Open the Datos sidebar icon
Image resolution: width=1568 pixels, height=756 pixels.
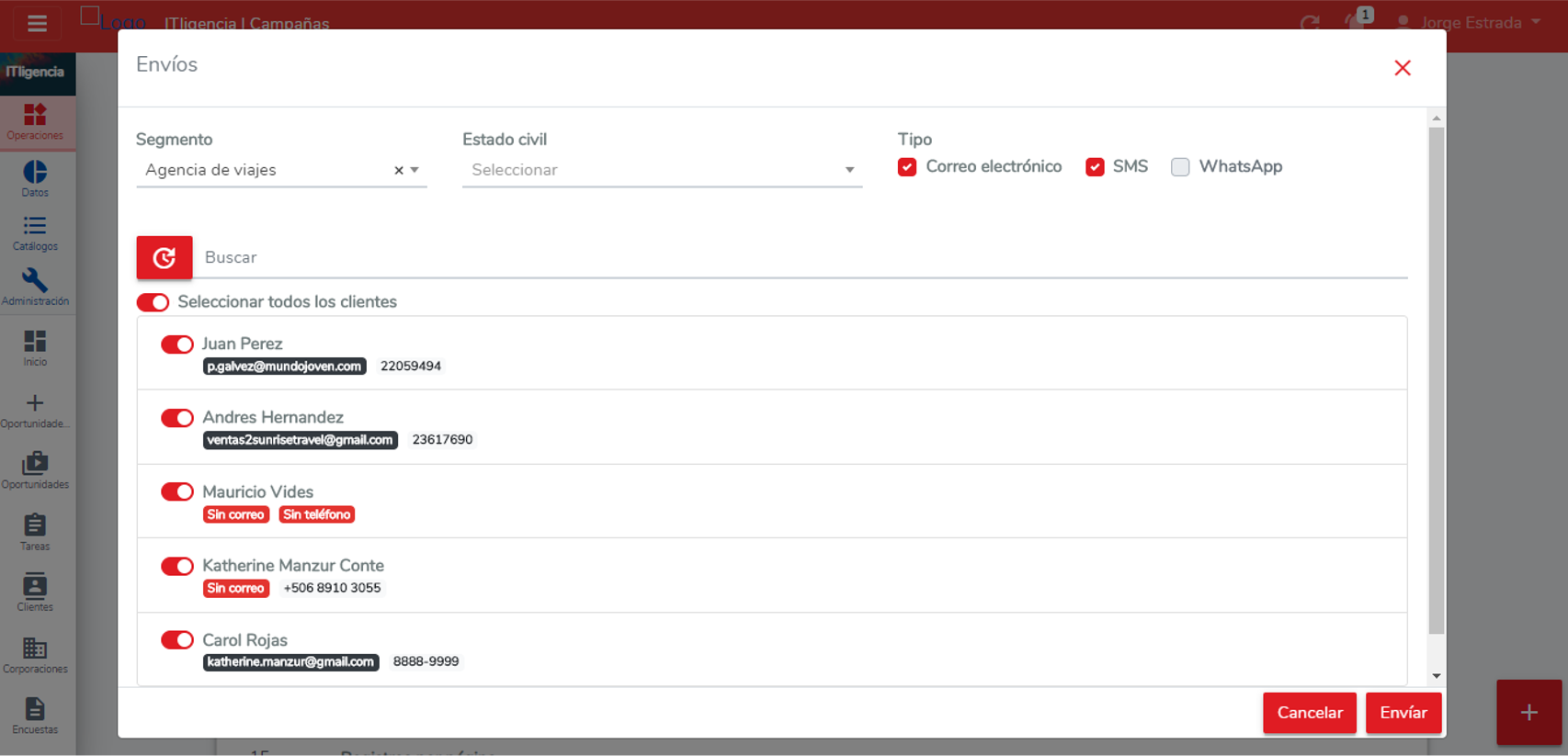click(x=35, y=178)
